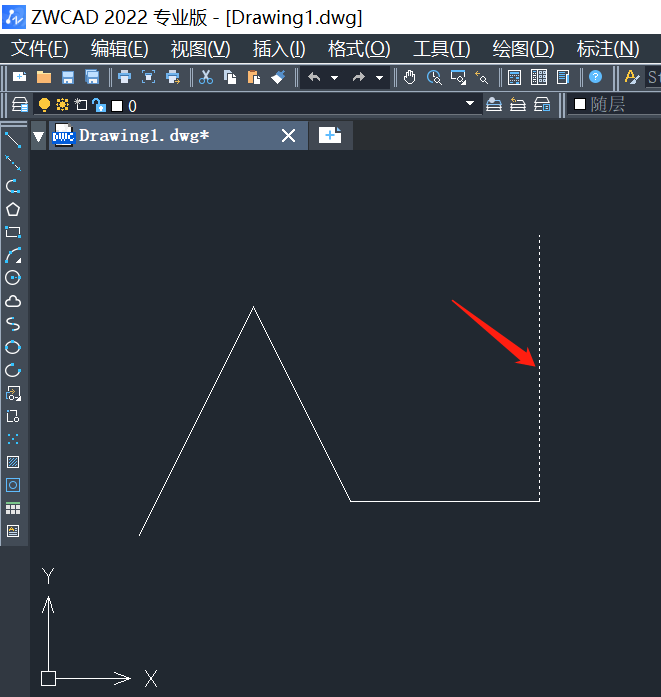Expand the Redo history dropdown arrow
661x697 pixels.
pyautogui.click(x=379, y=78)
